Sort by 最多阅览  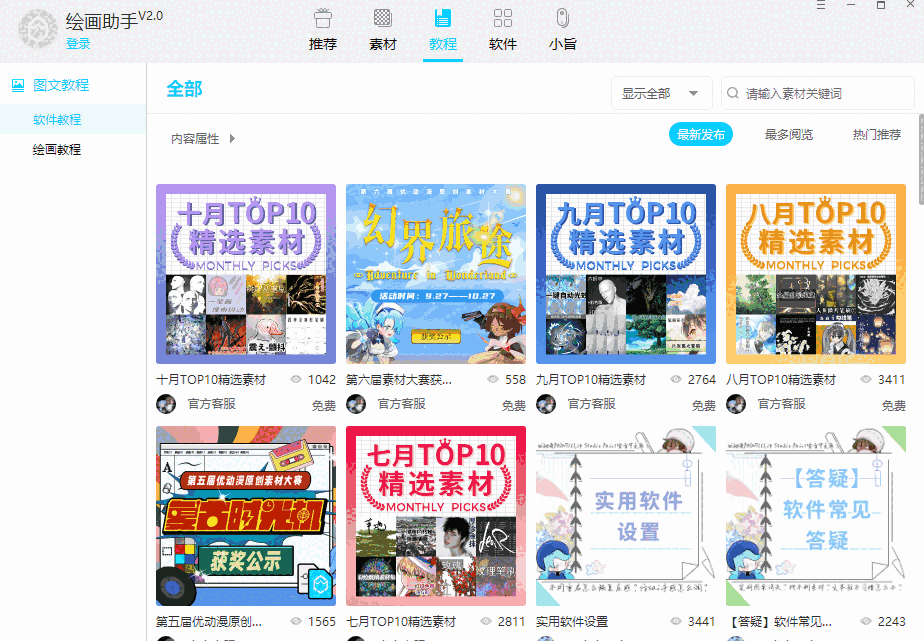point(788,134)
